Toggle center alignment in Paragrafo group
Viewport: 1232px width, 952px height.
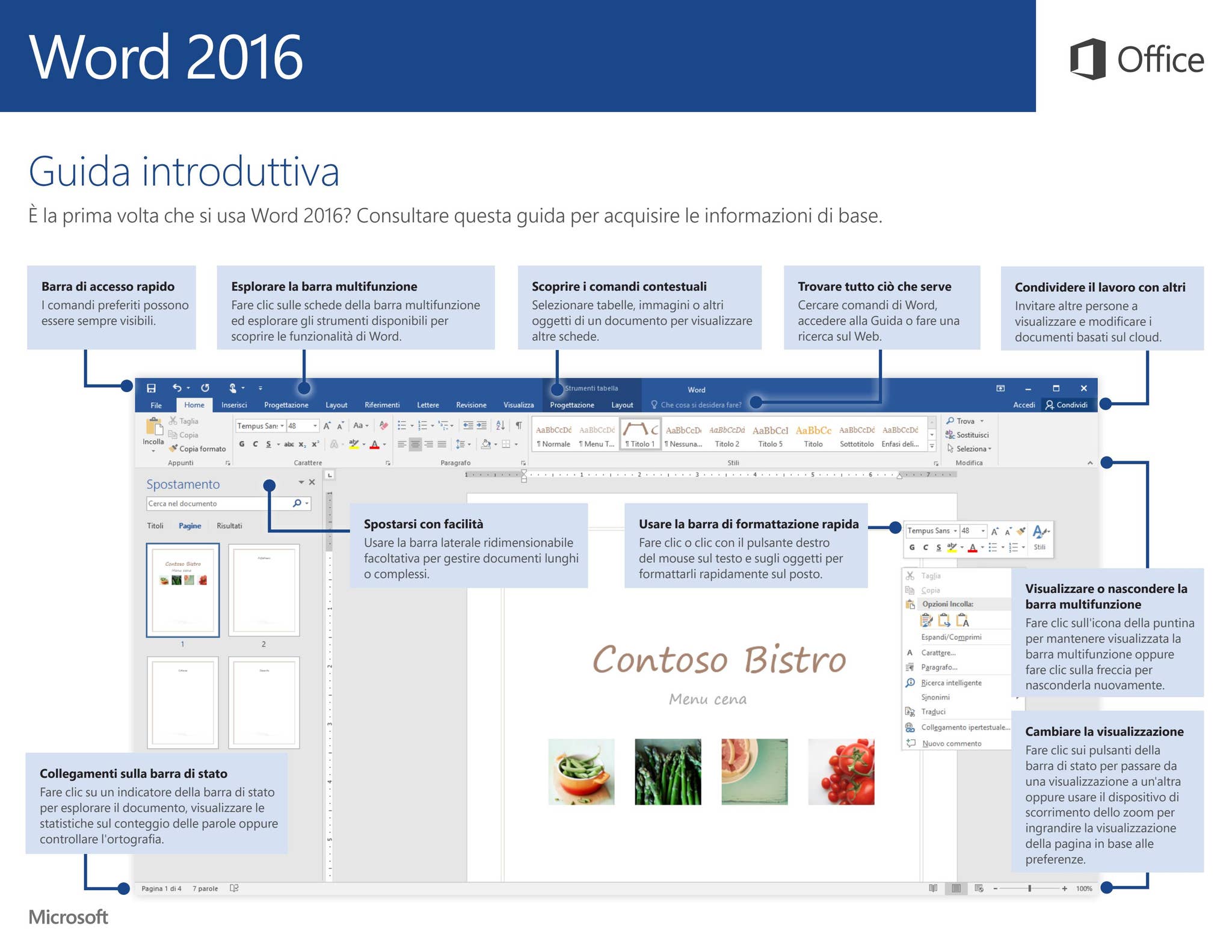click(415, 444)
